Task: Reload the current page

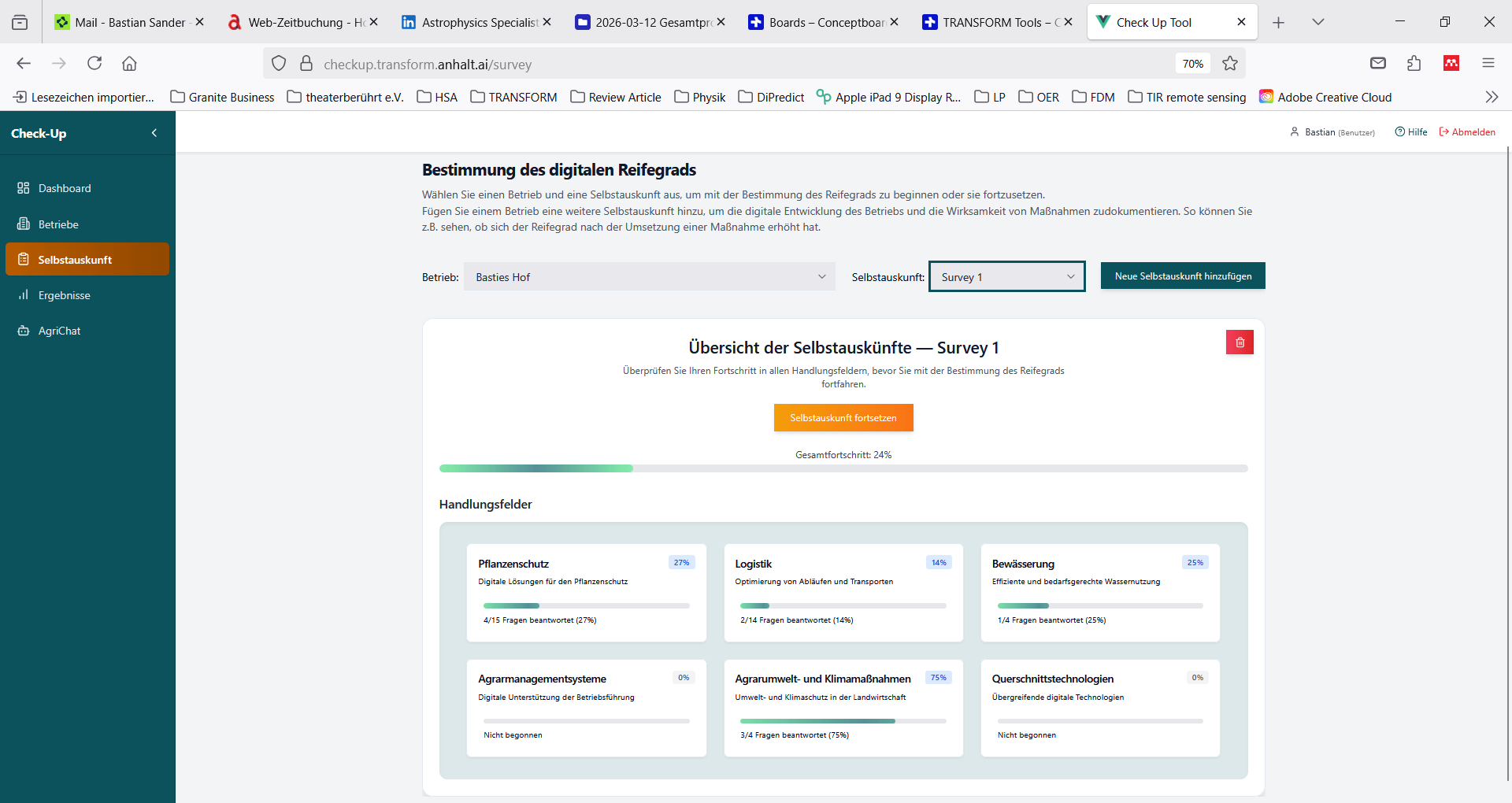Action: coord(94,64)
